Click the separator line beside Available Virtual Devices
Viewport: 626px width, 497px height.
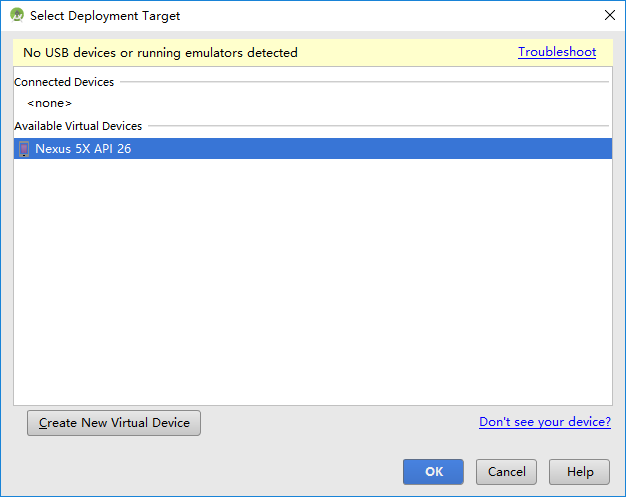coord(378,126)
